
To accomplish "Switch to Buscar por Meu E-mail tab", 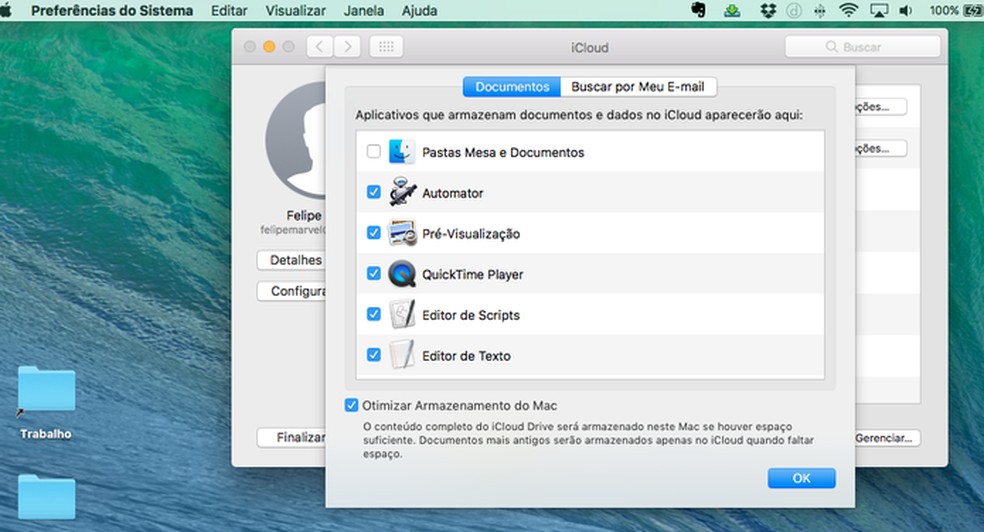I will (x=638, y=87).
